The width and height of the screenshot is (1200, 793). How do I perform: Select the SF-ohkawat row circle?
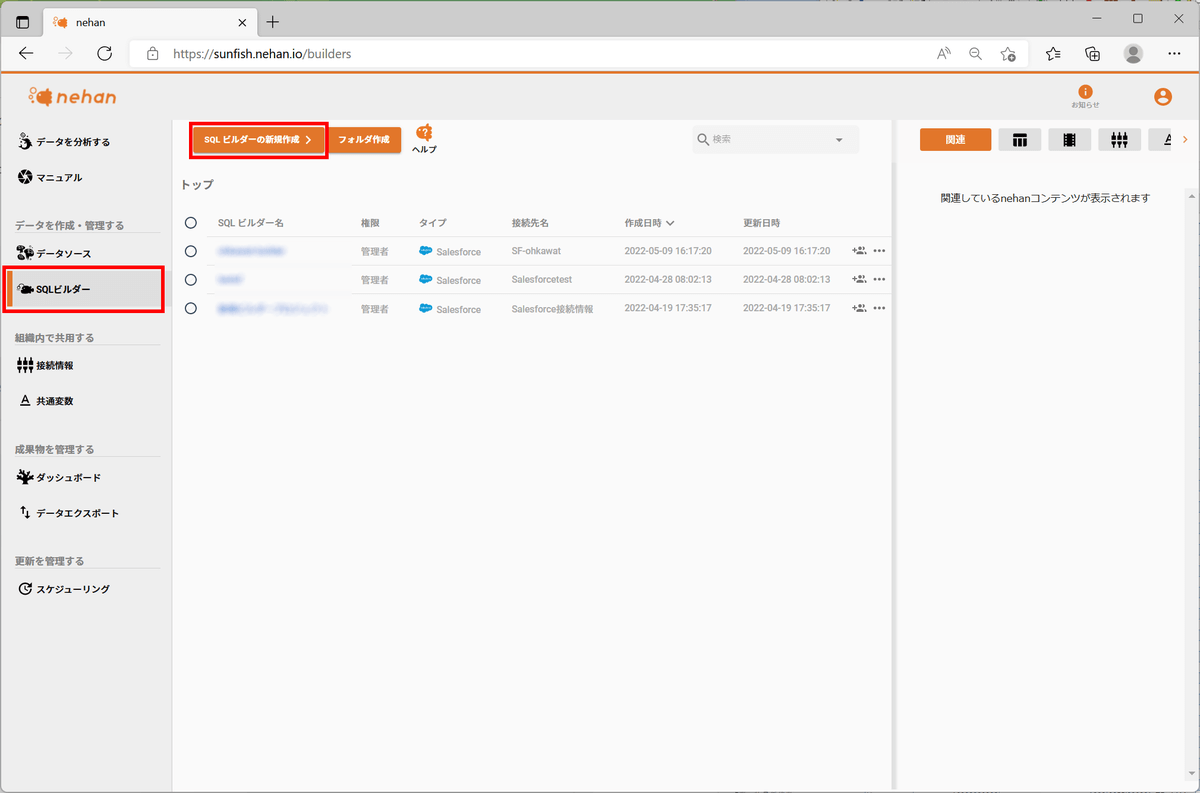[x=191, y=251]
